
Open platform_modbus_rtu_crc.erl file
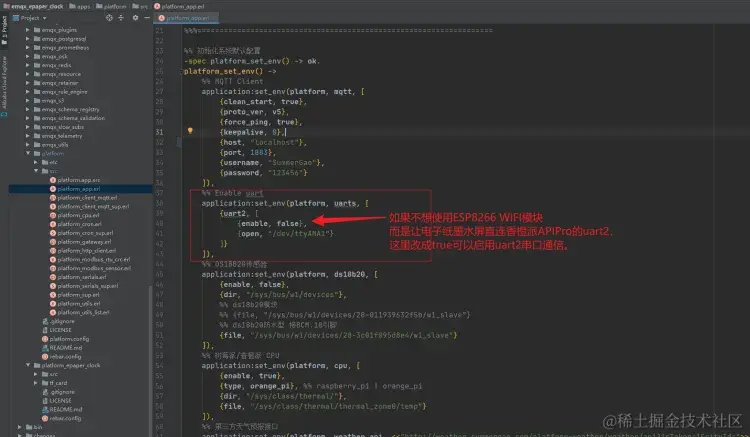[93, 259]
